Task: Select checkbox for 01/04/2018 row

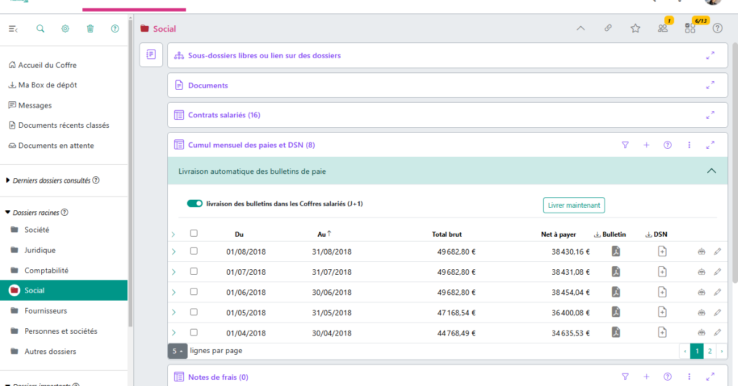Action: [193, 332]
